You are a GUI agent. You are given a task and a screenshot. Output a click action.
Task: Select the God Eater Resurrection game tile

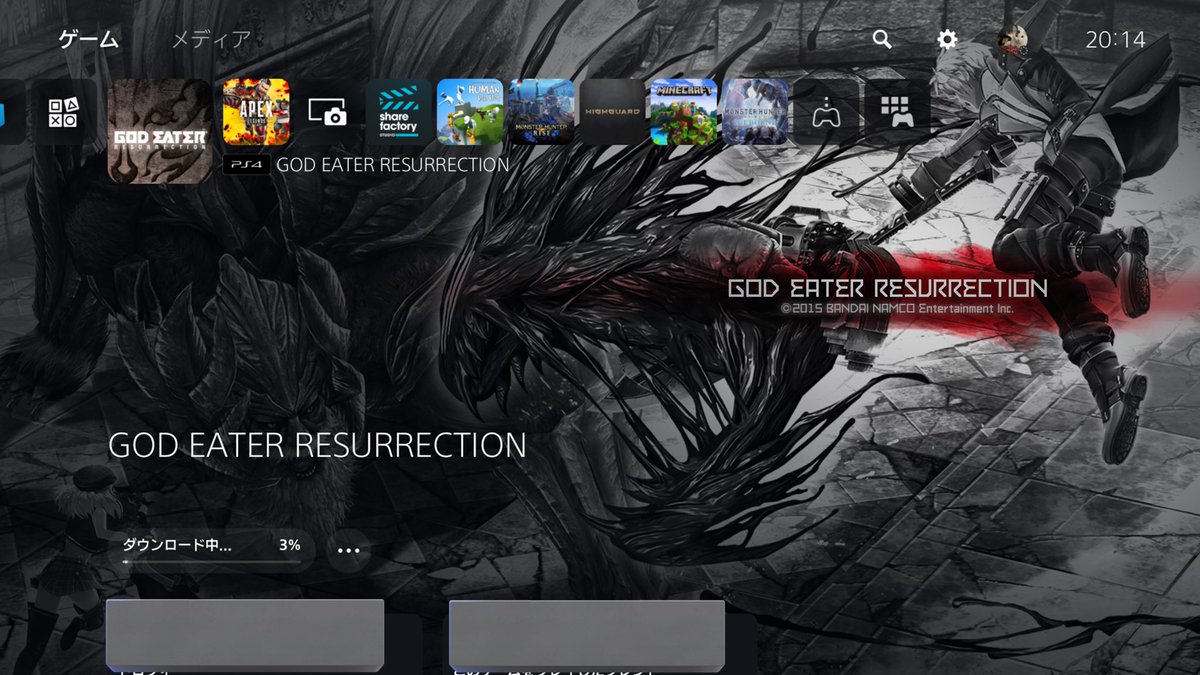pos(160,131)
